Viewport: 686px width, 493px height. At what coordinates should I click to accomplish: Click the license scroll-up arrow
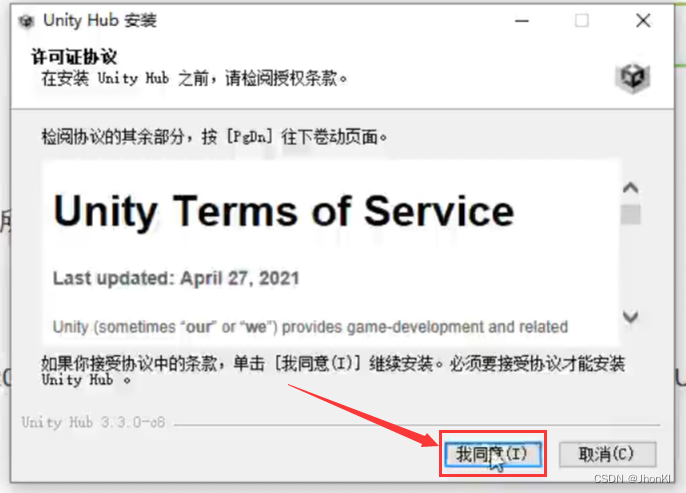coord(630,188)
